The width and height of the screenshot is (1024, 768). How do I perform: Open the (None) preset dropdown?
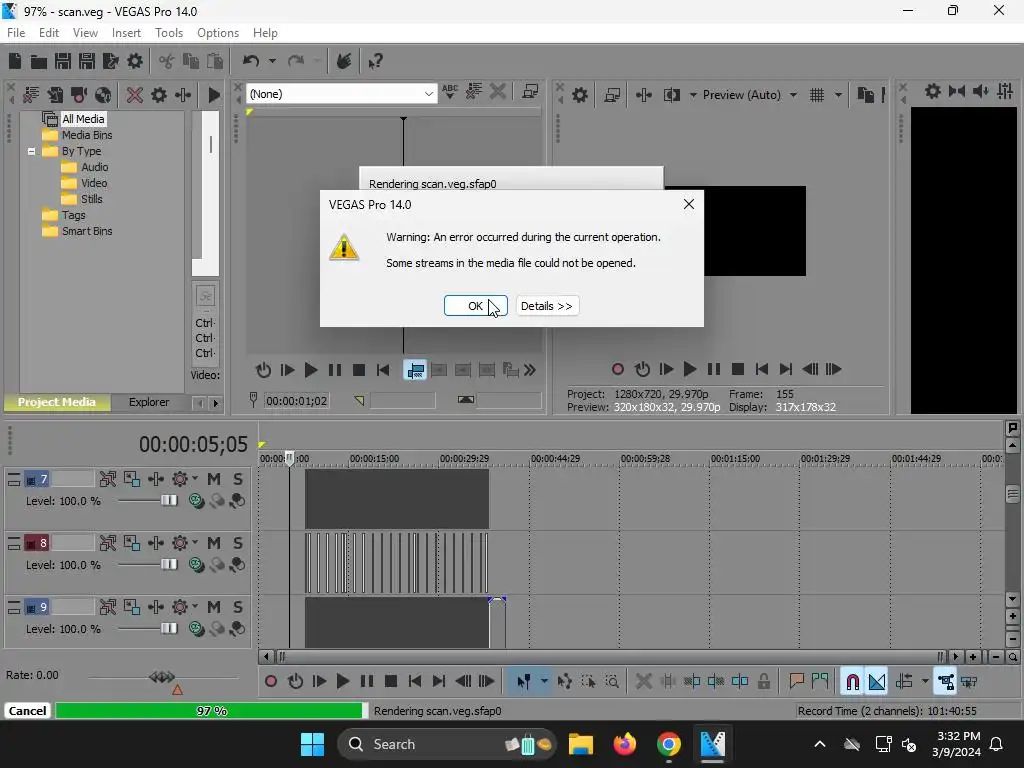(x=428, y=94)
